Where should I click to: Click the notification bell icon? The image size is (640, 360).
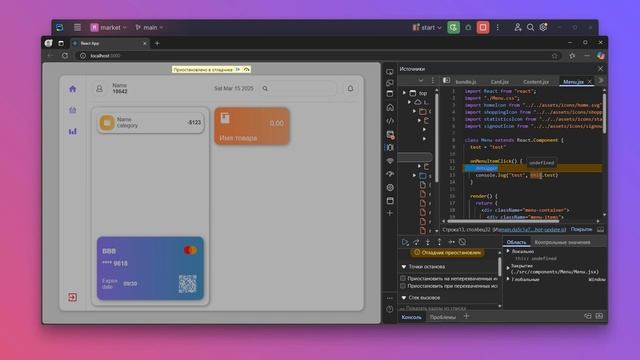point(350,88)
